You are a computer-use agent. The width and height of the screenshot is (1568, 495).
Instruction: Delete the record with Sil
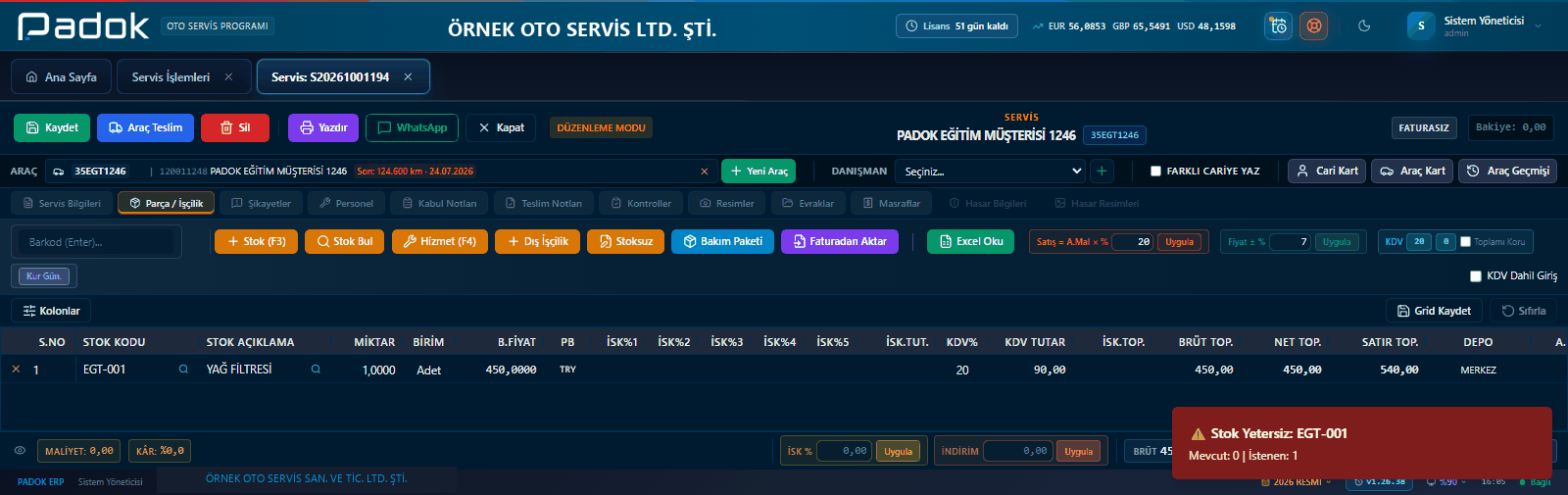pos(235,127)
